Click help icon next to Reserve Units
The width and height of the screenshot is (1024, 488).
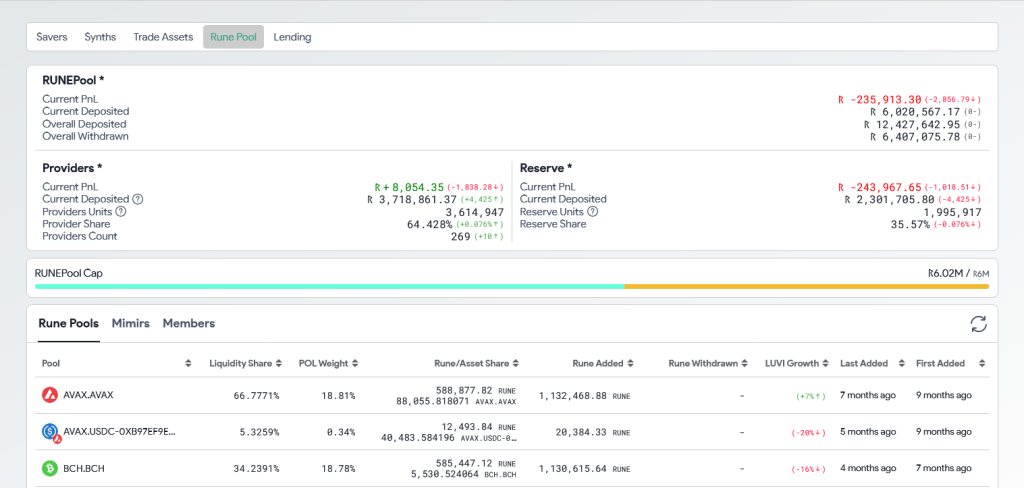point(592,211)
